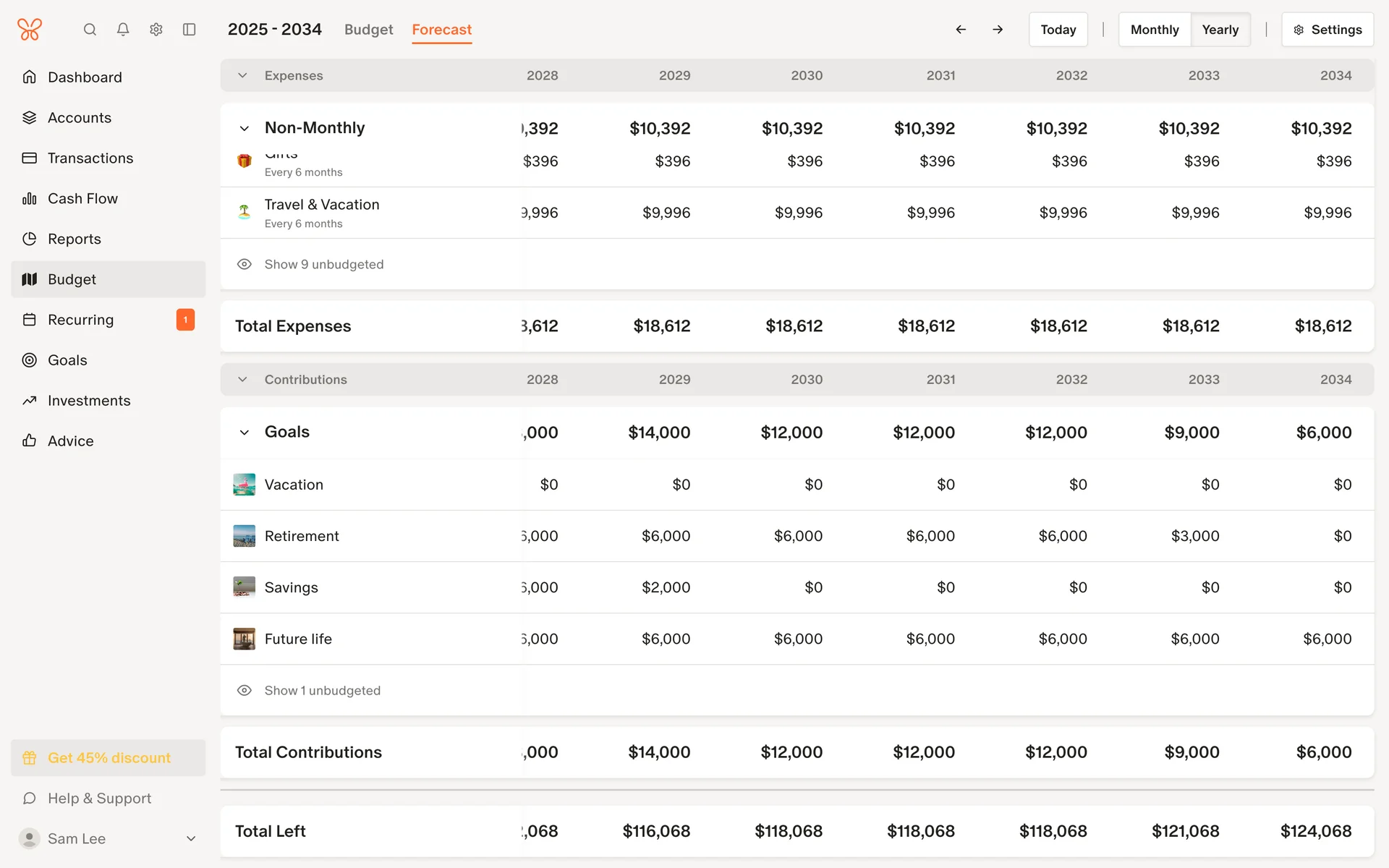Collapse the Goals contributions group
This screenshot has width=1389, height=868.
pos(245,433)
